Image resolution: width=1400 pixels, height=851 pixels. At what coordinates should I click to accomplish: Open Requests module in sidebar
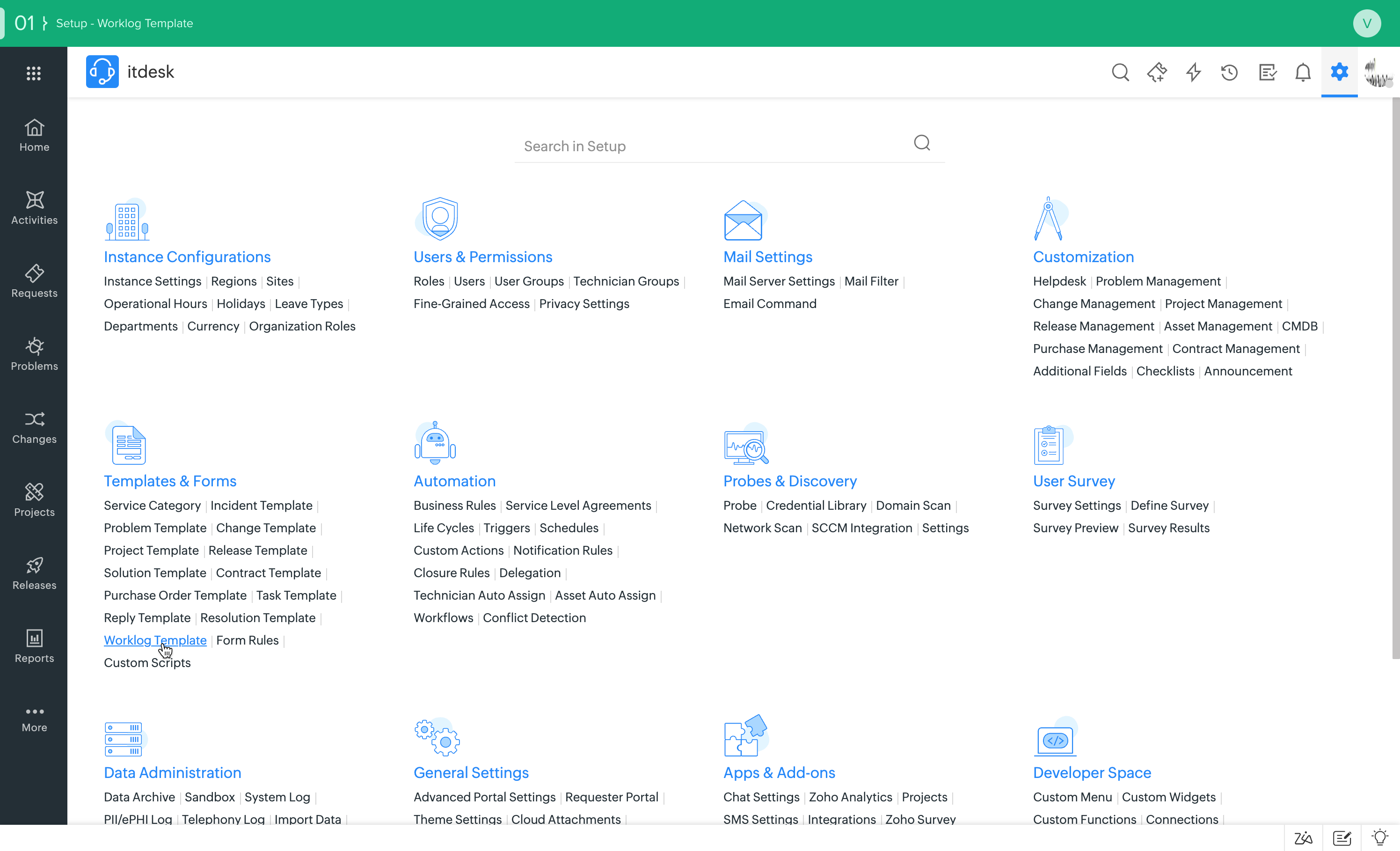(x=34, y=281)
